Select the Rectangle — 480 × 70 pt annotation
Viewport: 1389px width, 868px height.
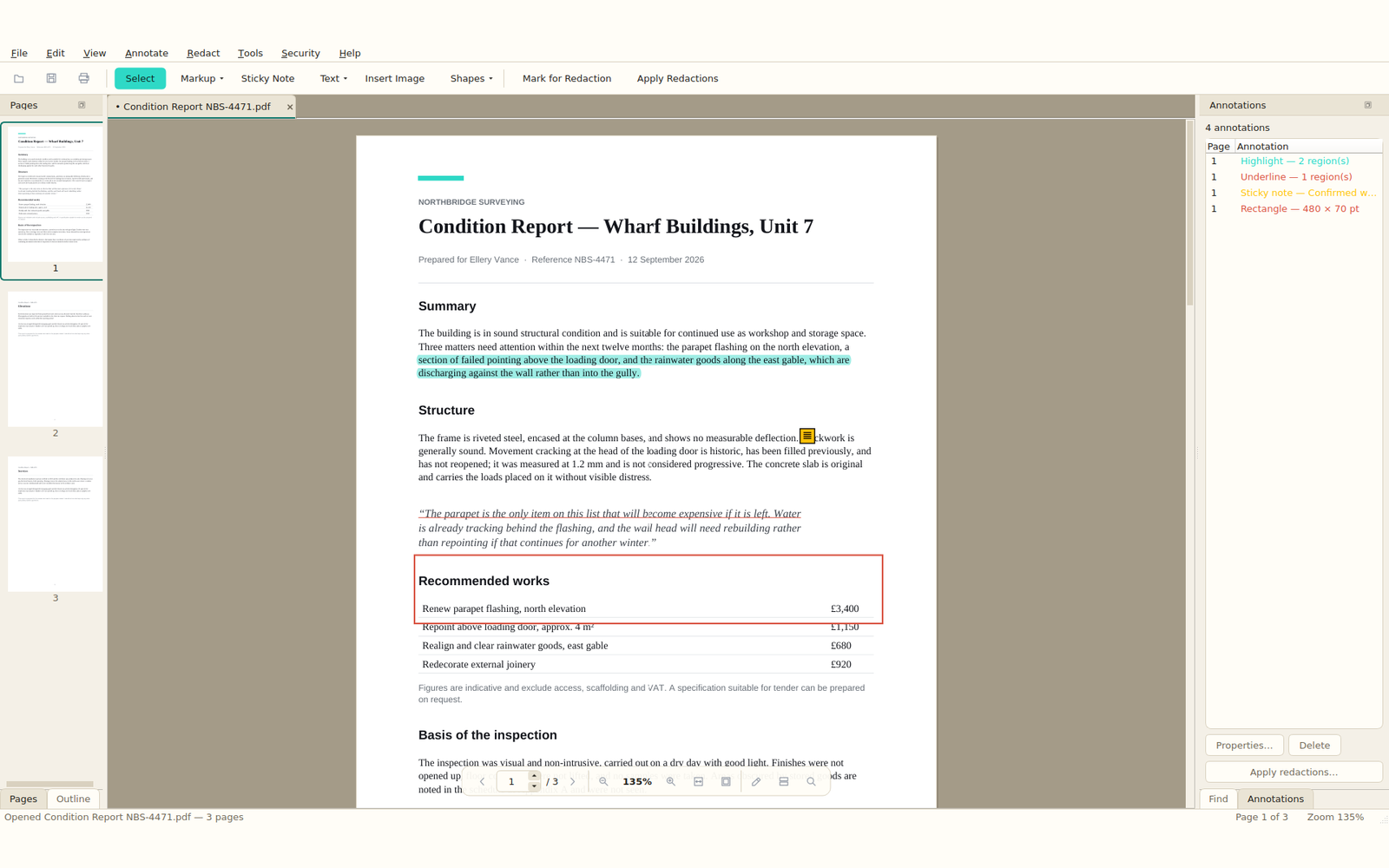click(1294, 209)
